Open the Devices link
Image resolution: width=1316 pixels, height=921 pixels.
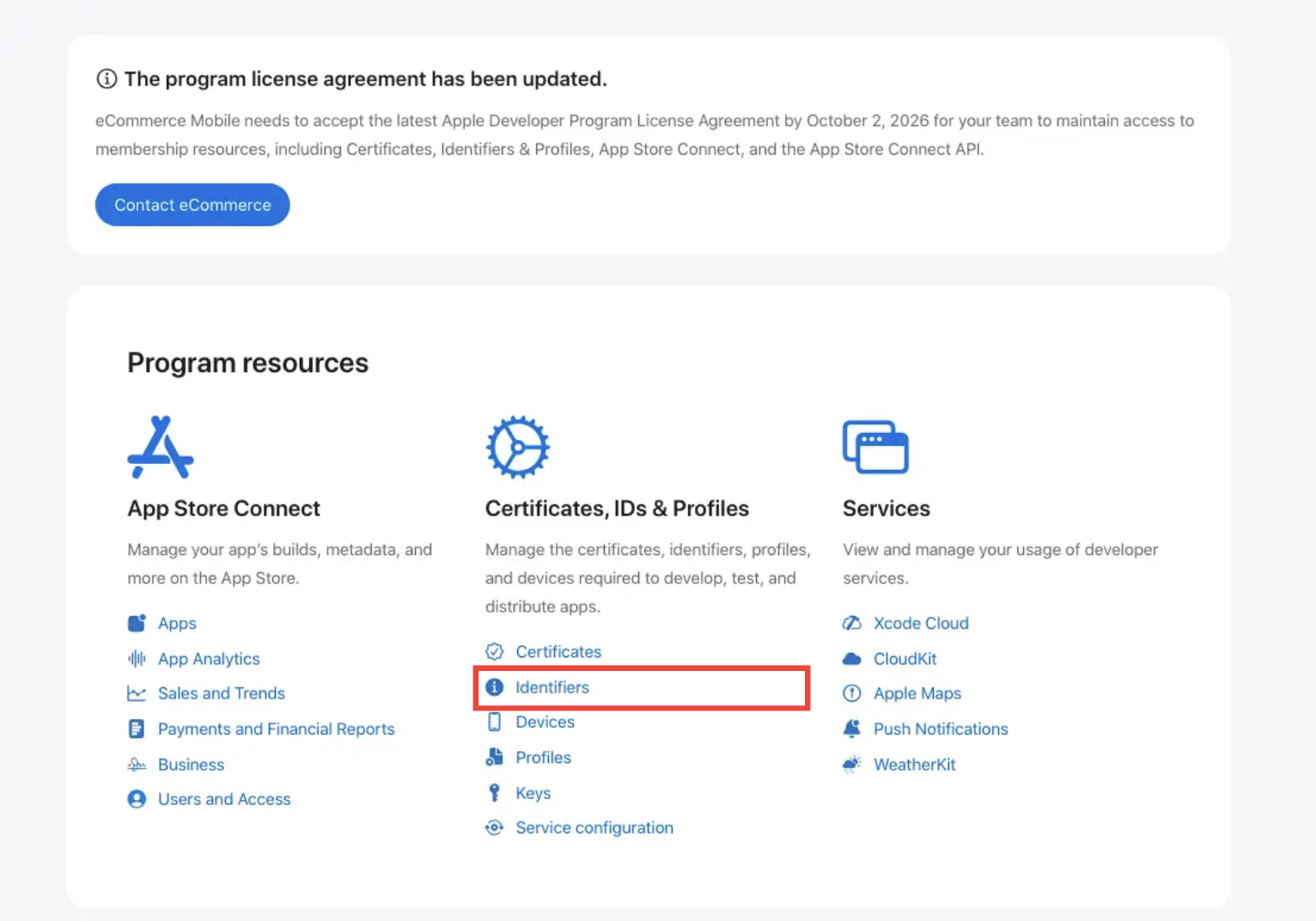click(x=545, y=722)
